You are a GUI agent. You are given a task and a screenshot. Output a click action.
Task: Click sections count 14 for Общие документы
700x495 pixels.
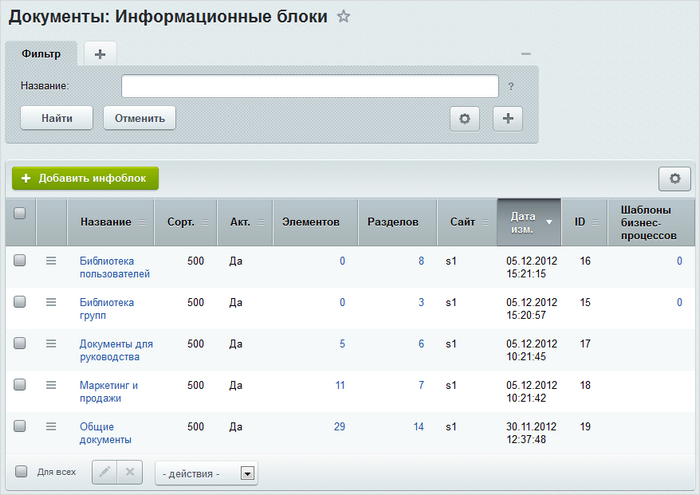point(419,427)
